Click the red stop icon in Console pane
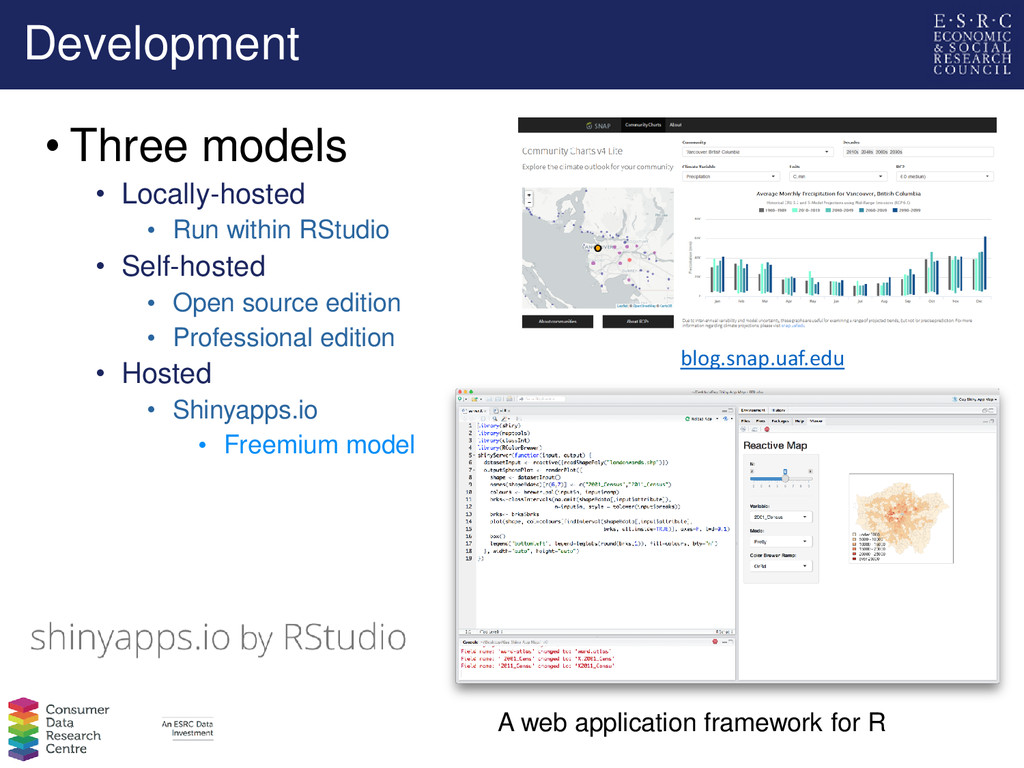The height and width of the screenshot is (768, 1024). click(x=714, y=642)
